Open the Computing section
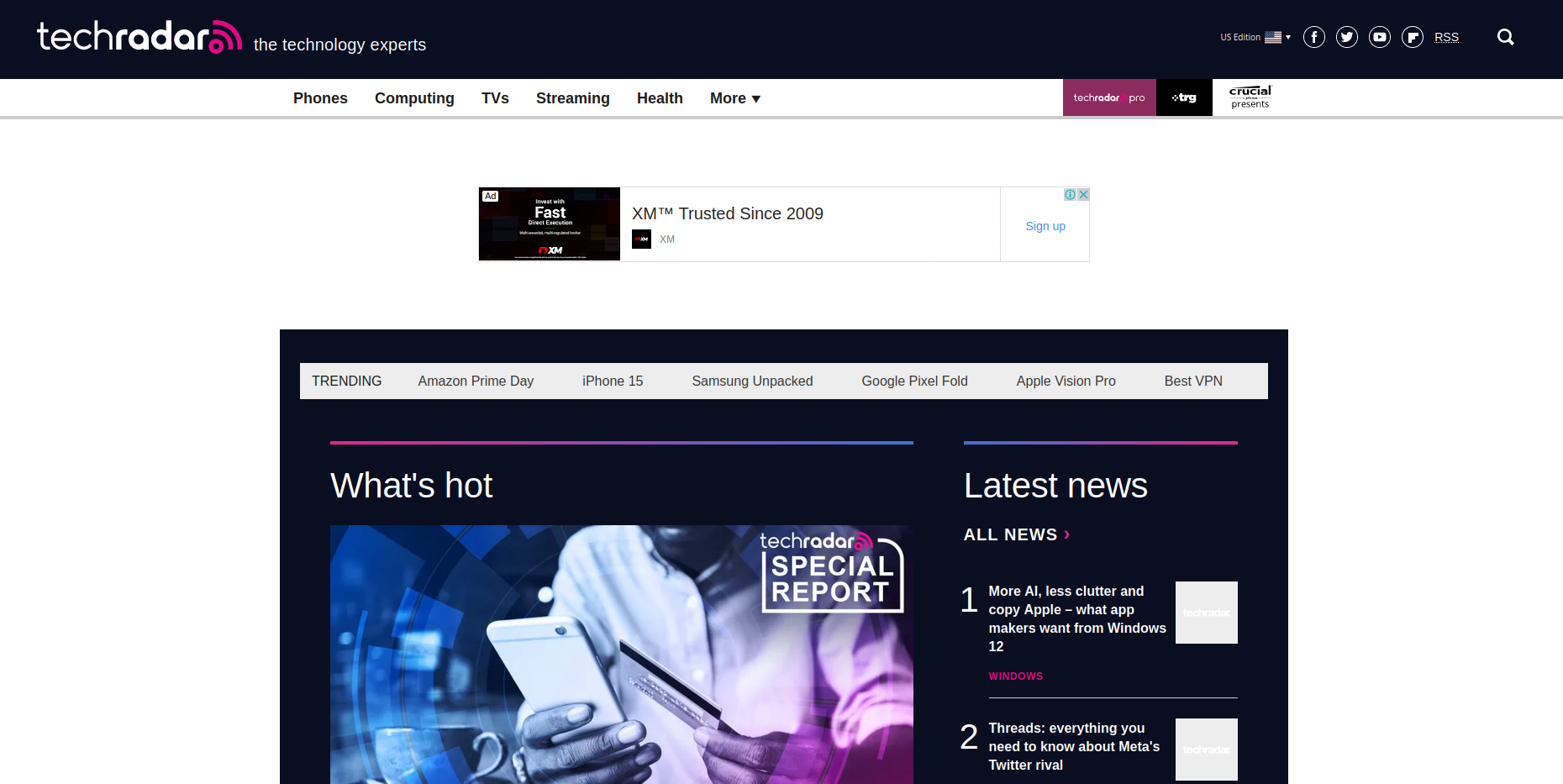Image resolution: width=1563 pixels, height=784 pixels. 414,98
